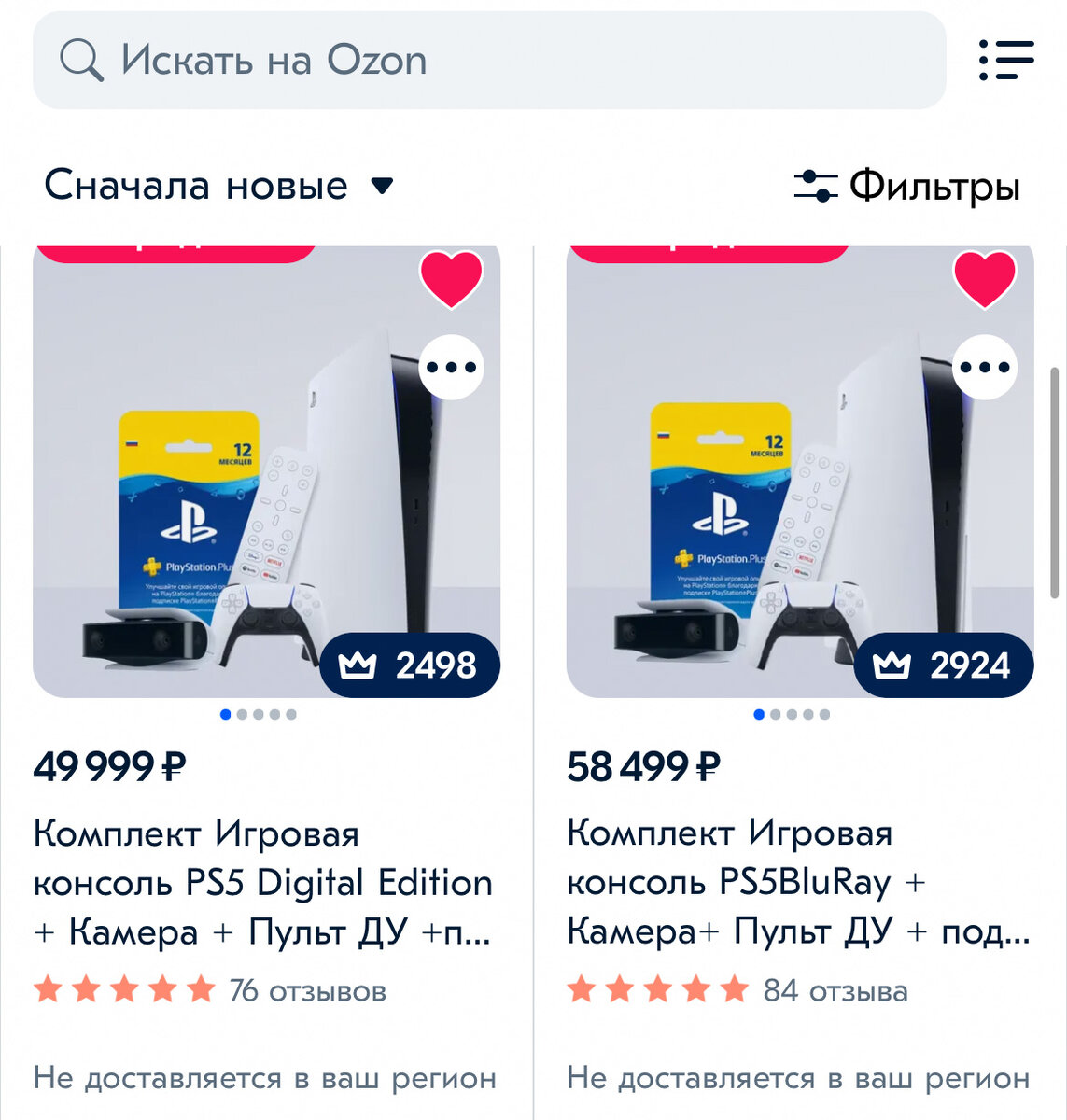Open three-dot menu on PS5BluRay card

[985, 367]
